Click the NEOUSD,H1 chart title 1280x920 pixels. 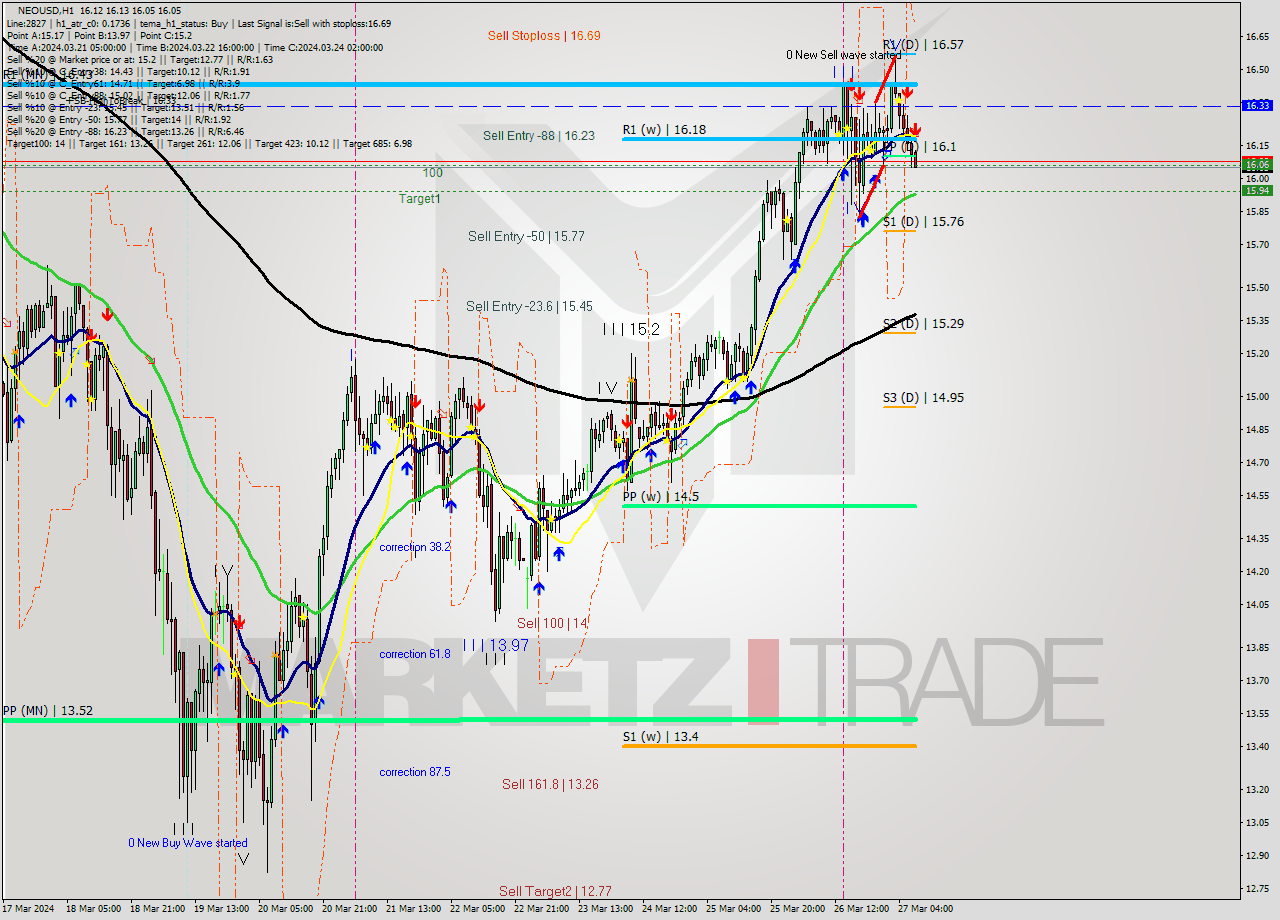46,10
